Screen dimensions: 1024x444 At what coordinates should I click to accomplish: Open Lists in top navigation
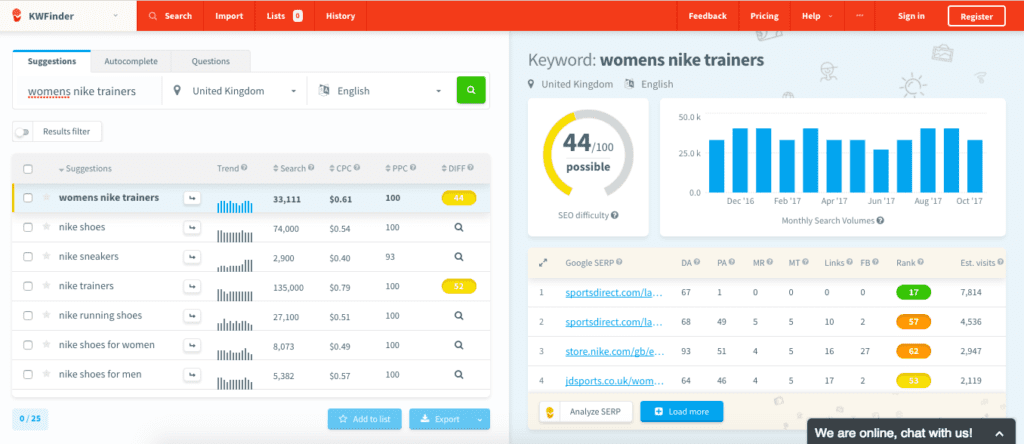(x=284, y=16)
